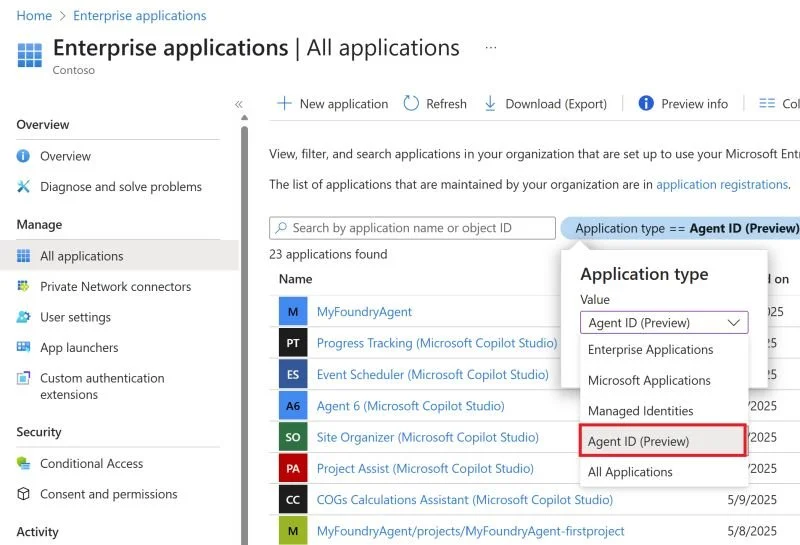The width and height of the screenshot is (800, 545).
Task: Click the Columns list icon in toolbar
Action: 766,104
